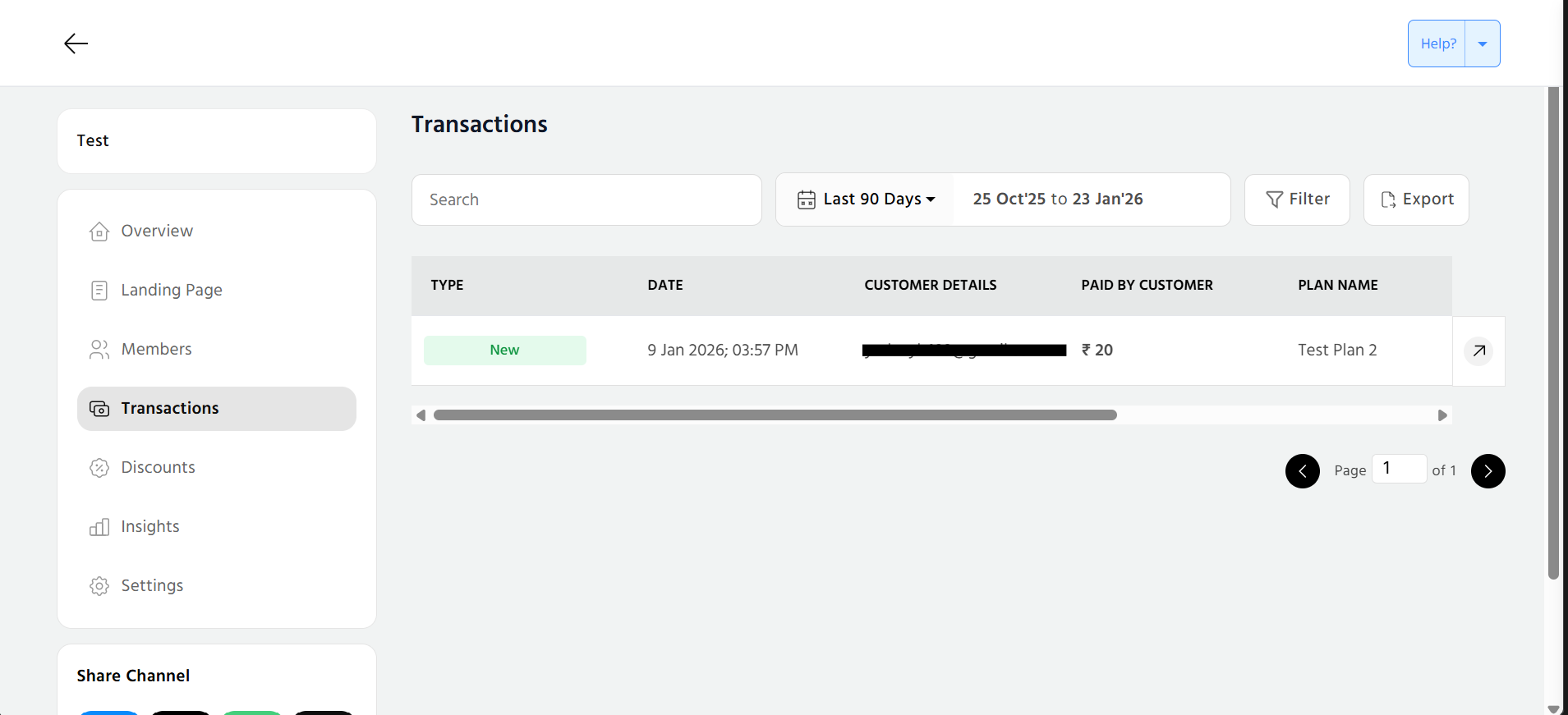The image size is (1568, 715).
Task: Open the Settings menu item
Action: 152,586
